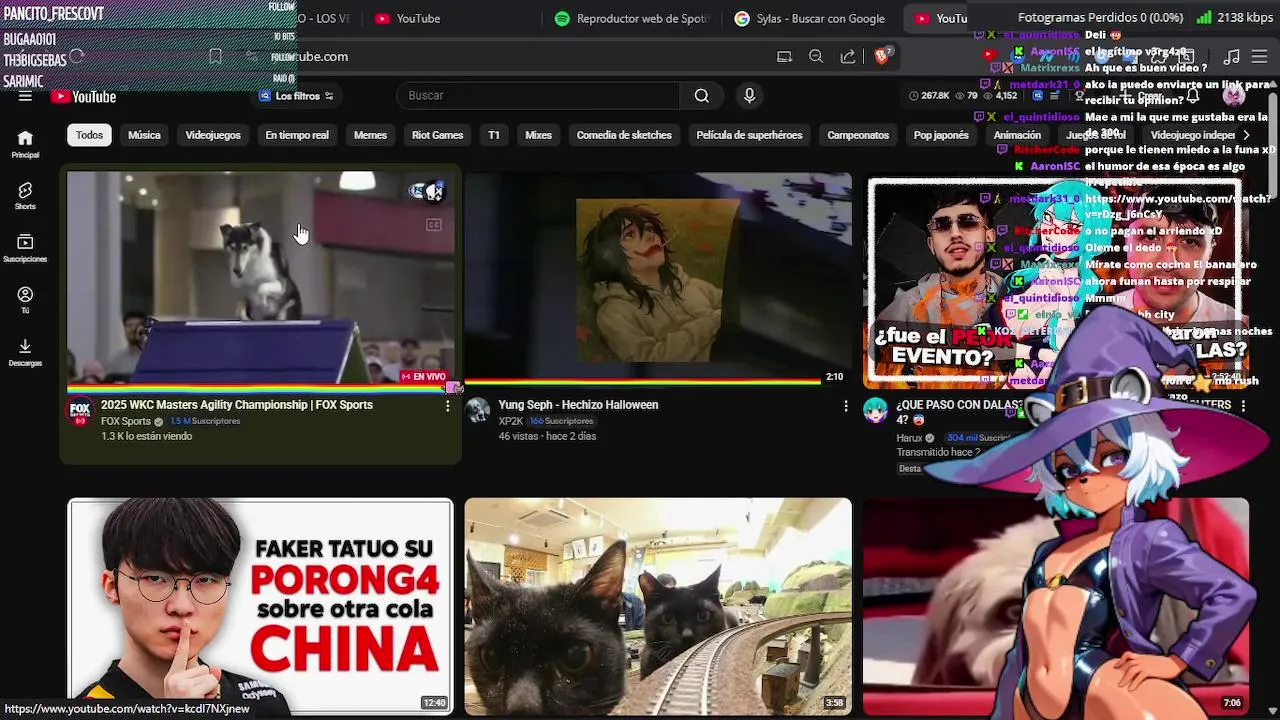Screen dimensions: 1280x720
Task: Bookmark this page in address bar
Action: tap(215, 57)
